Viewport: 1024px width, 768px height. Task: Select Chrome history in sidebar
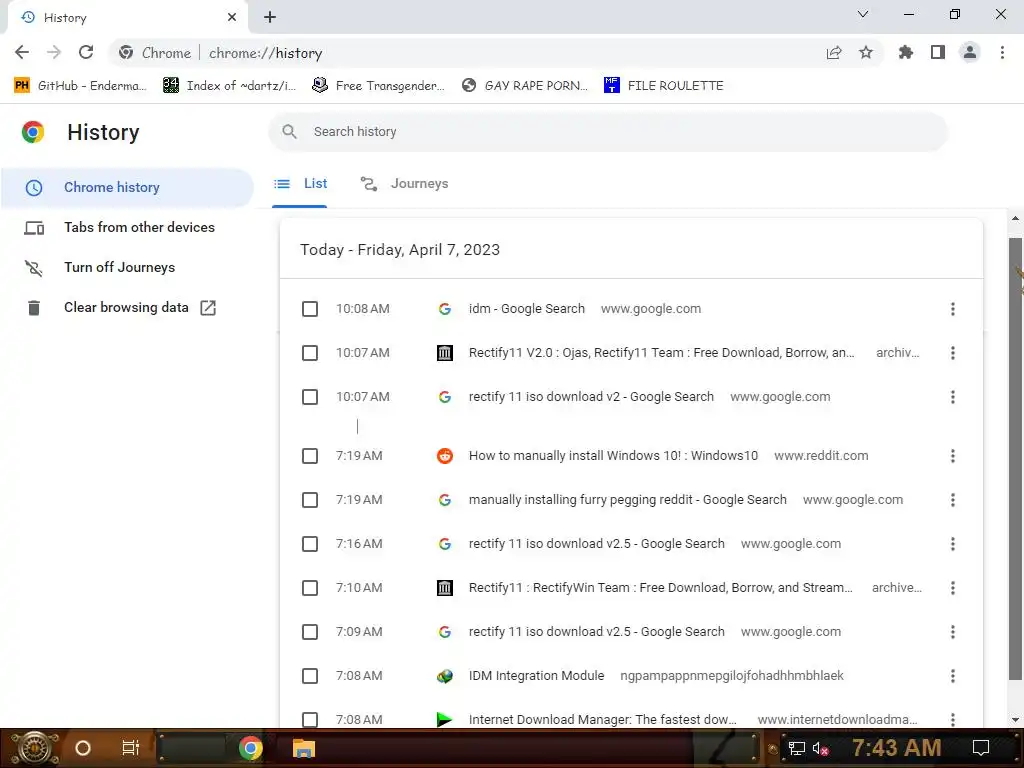(127, 187)
